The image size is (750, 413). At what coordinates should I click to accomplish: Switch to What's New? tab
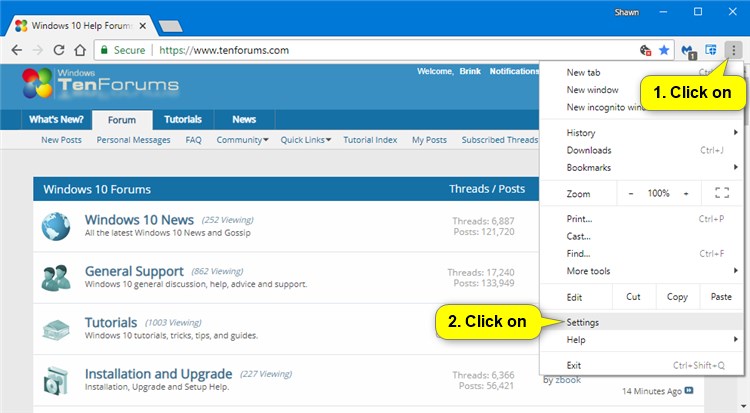tap(56, 120)
